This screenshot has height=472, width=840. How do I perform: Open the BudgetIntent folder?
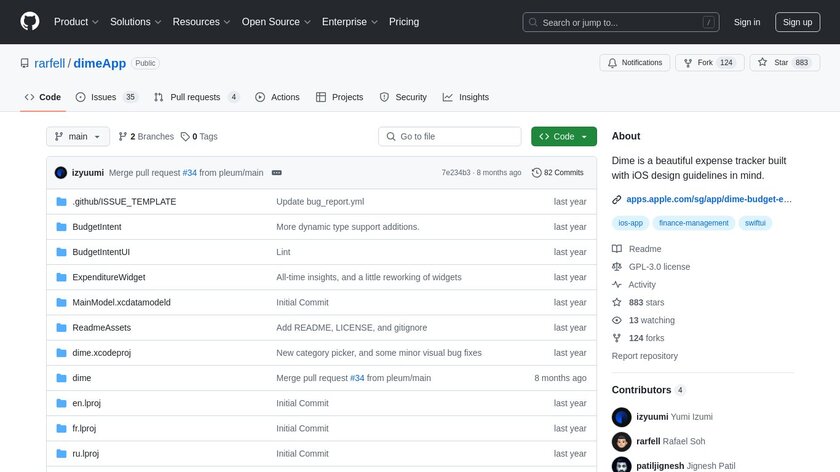[x=97, y=227]
